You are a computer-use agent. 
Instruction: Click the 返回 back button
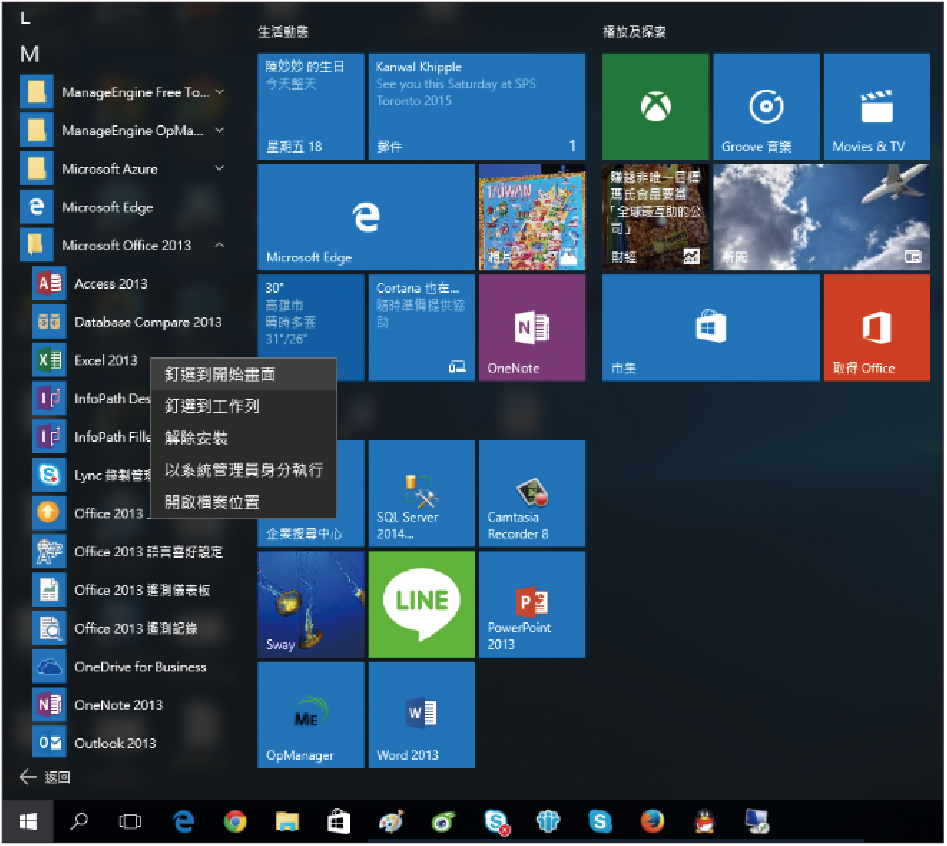click(45, 777)
